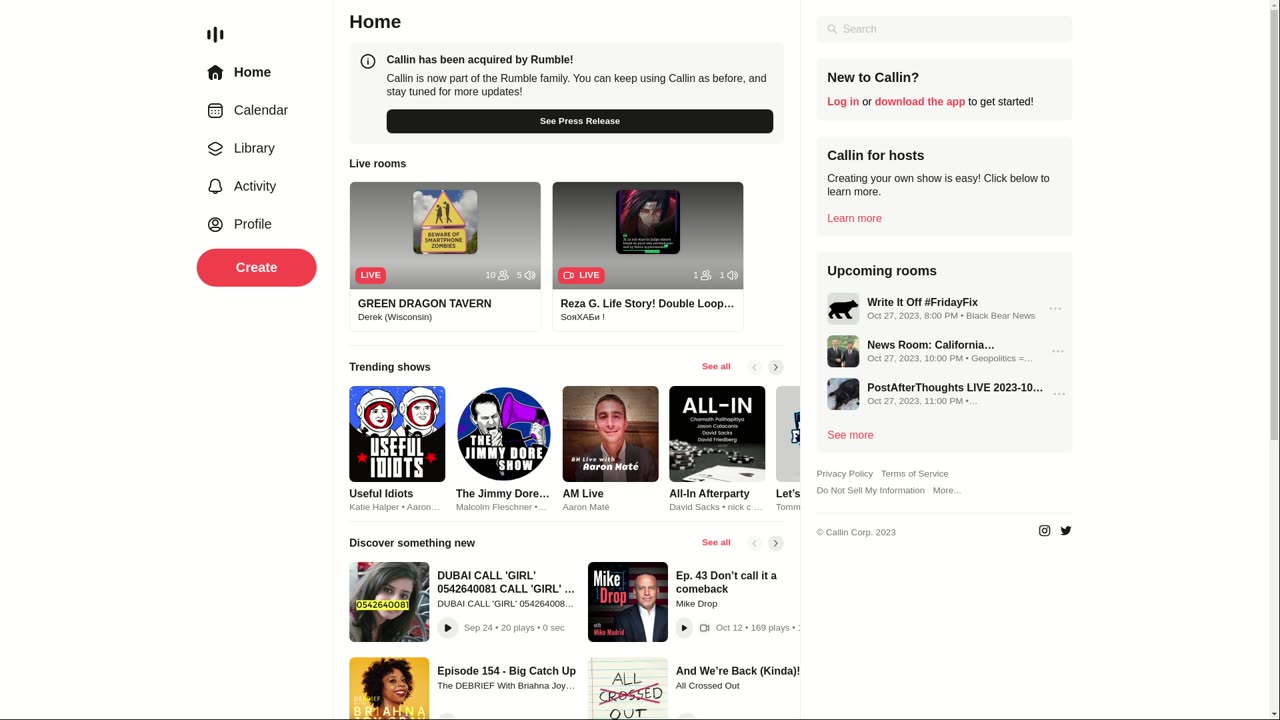Image resolution: width=1280 pixels, height=720 pixels.
Task: Click the search magnifier icon
Action: pyautogui.click(x=832, y=29)
